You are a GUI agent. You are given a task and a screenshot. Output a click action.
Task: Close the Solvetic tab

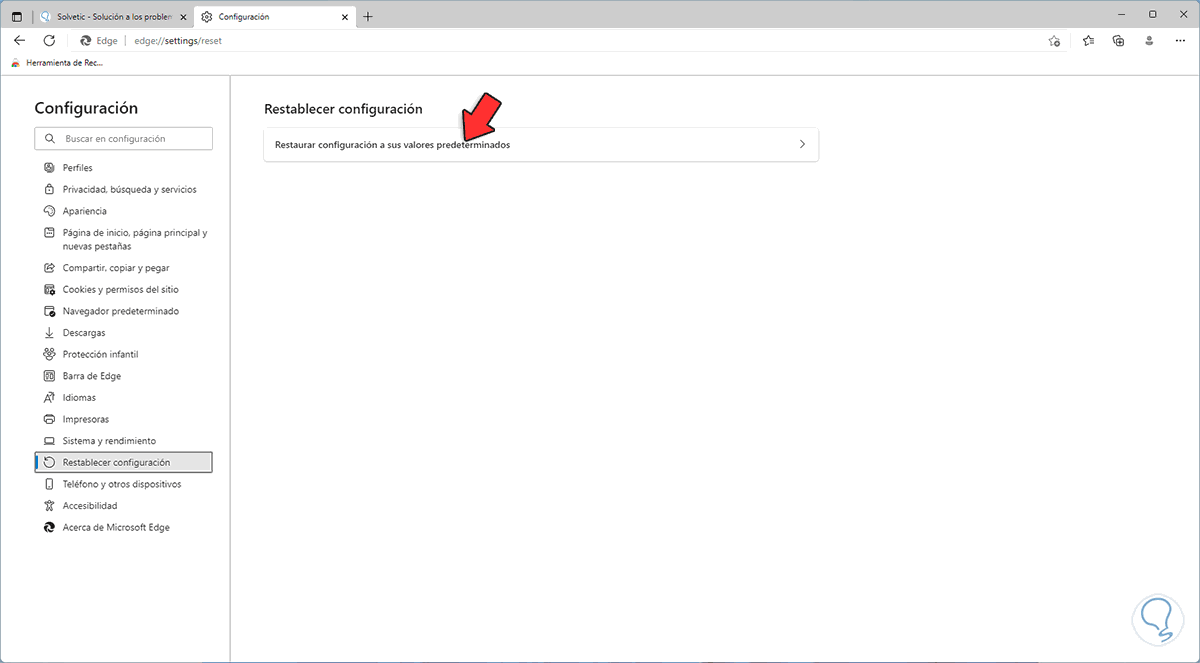(182, 17)
